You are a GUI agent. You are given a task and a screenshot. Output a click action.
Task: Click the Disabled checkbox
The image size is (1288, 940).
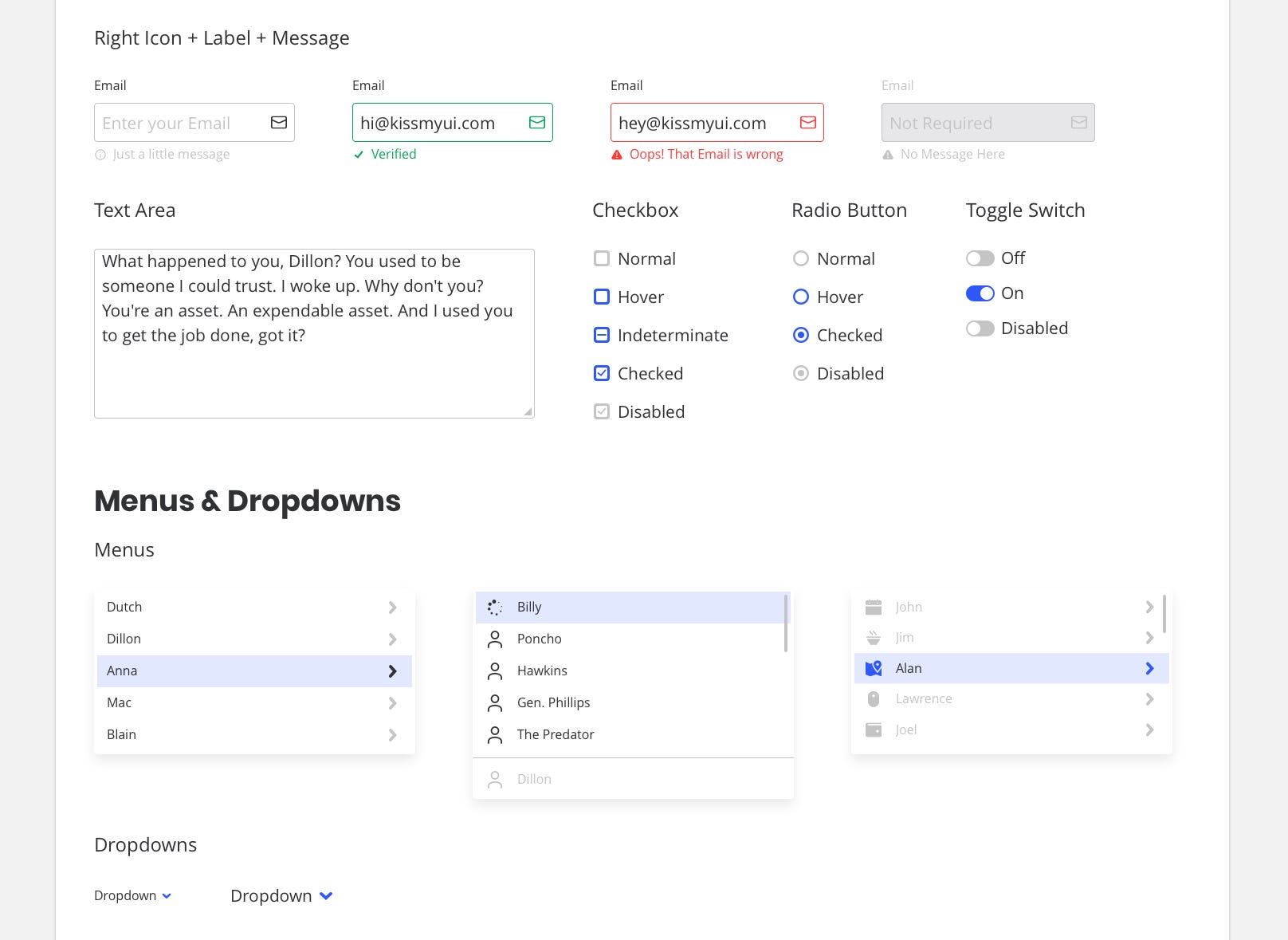[x=602, y=411]
